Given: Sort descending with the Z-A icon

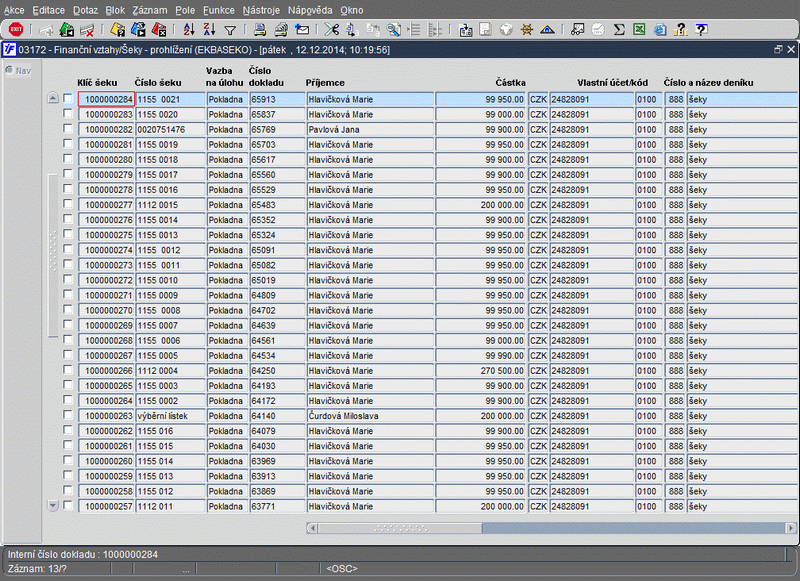Looking at the screenshot, I should point(209,30).
